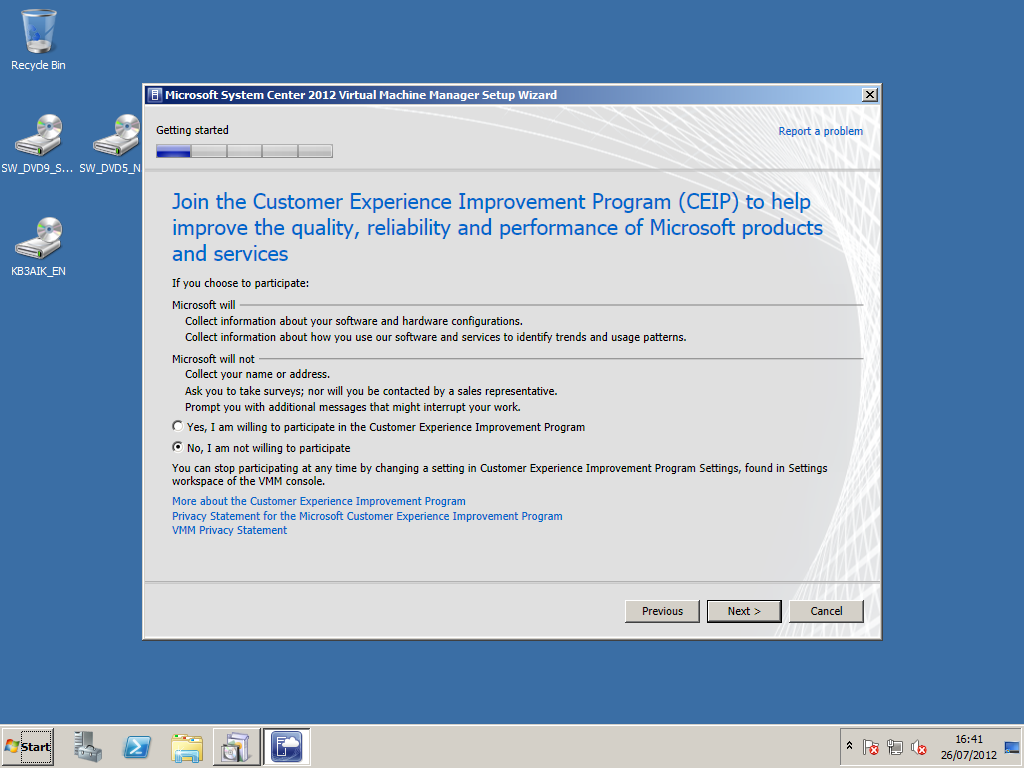Click the Report a problem link
The height and width of the screenshot is (768, 1024).
pos(820,131)
